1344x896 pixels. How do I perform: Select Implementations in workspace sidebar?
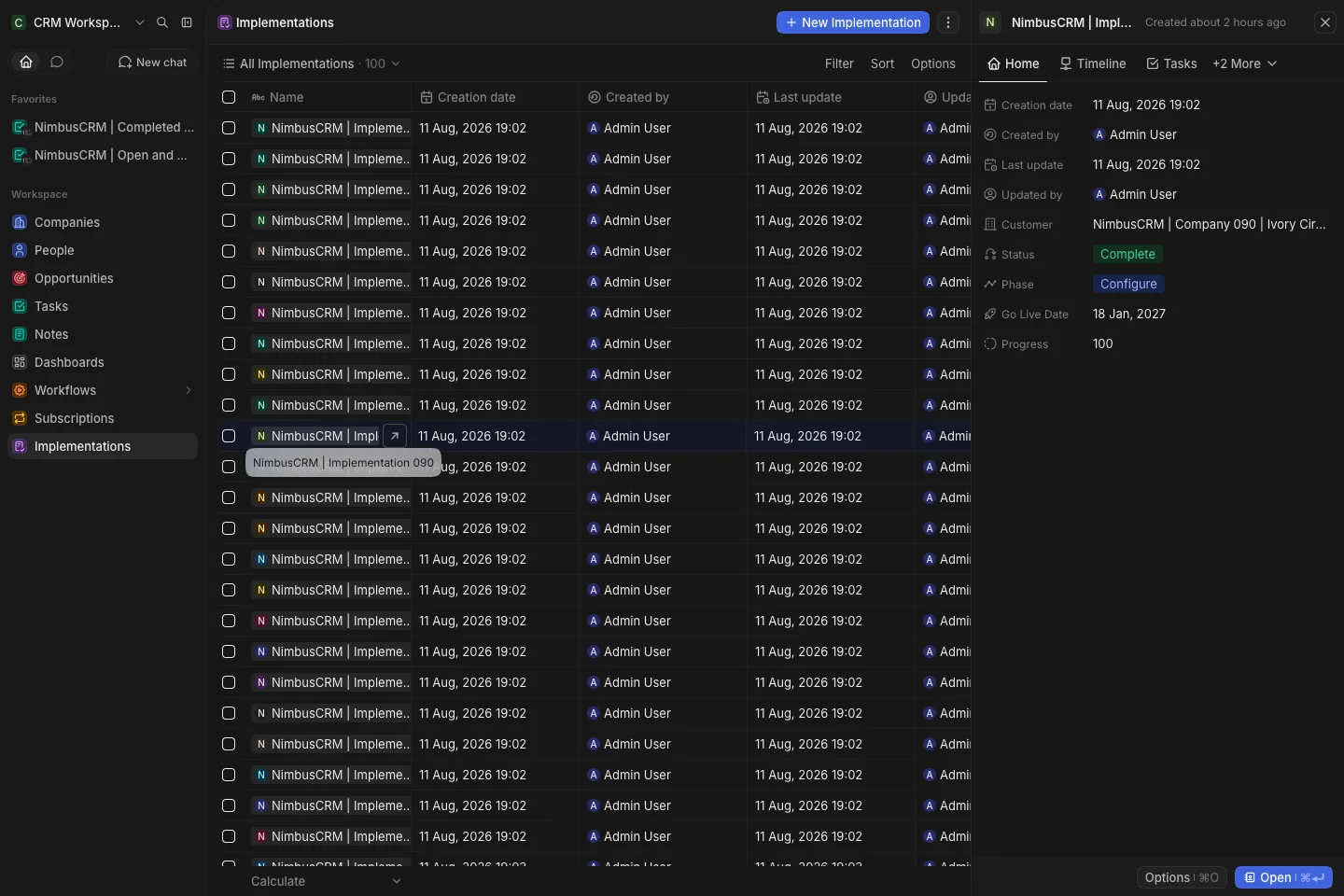click(103, 446)
